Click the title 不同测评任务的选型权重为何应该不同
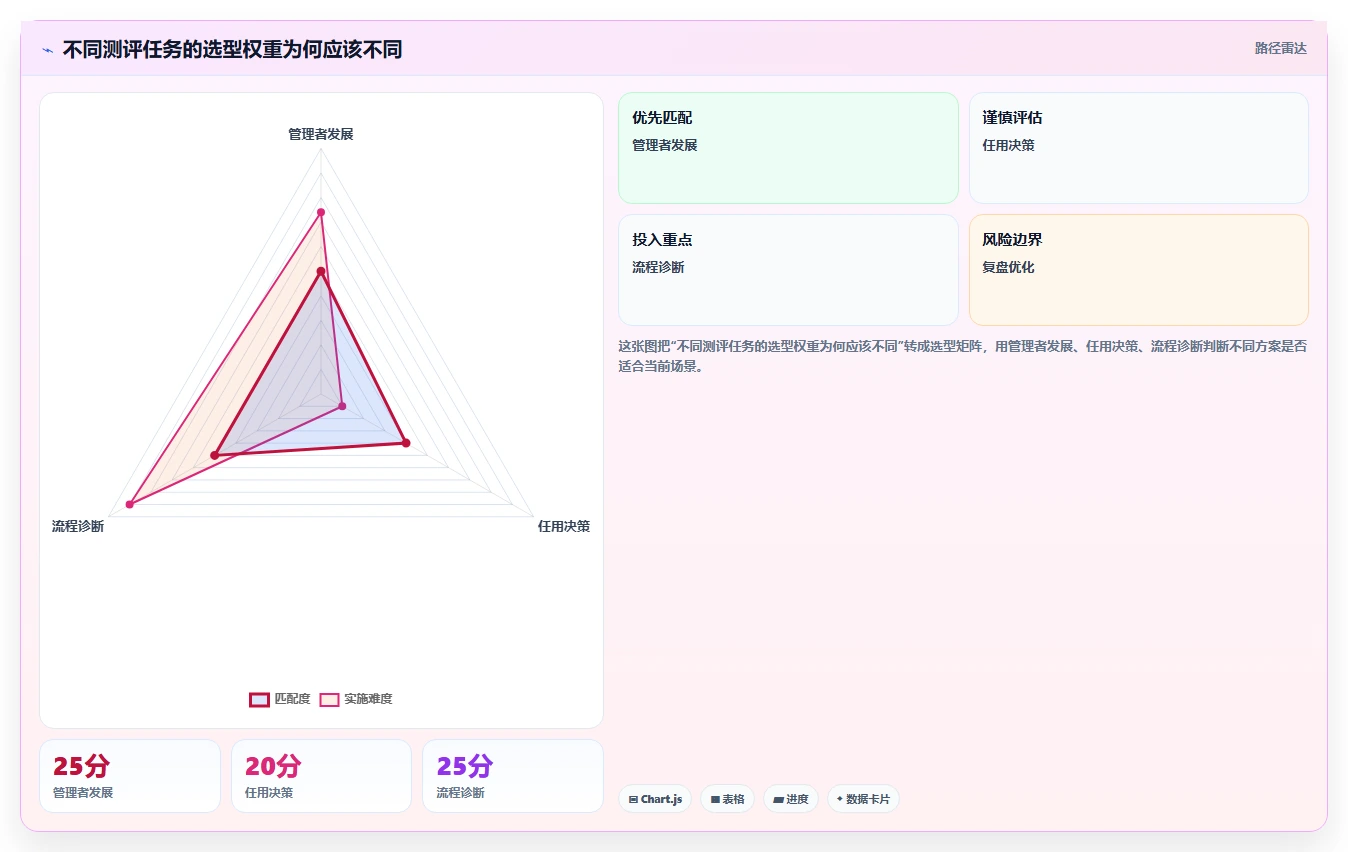Screen dimensions: 1348x852 (232, 50)
